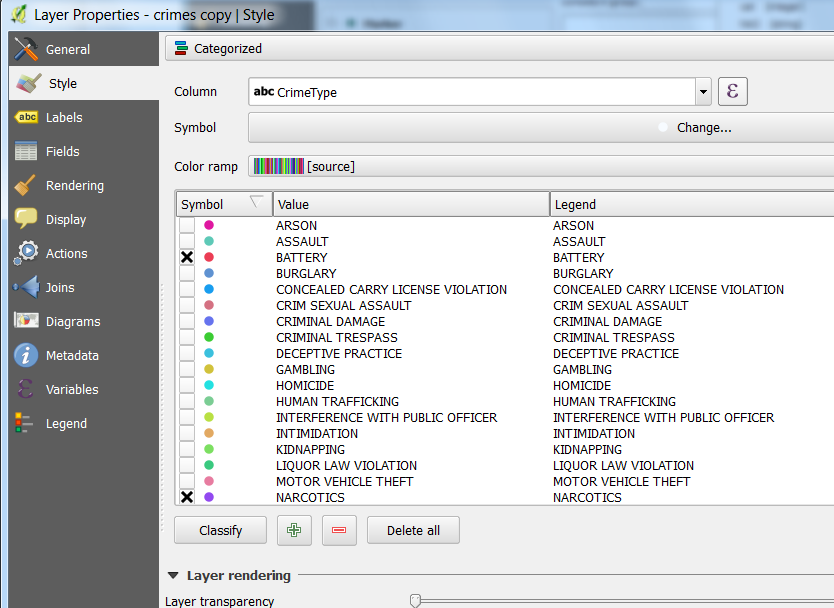Screen dimensions: 834x608
Task: Disable the NARCOTICS category checkbox
Action: pos(187,497)
